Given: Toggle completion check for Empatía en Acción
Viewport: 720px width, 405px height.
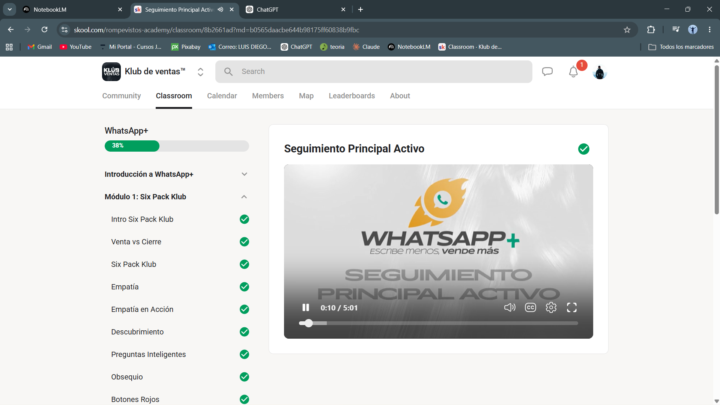Looking at the screenshot, I should (244, 309).
